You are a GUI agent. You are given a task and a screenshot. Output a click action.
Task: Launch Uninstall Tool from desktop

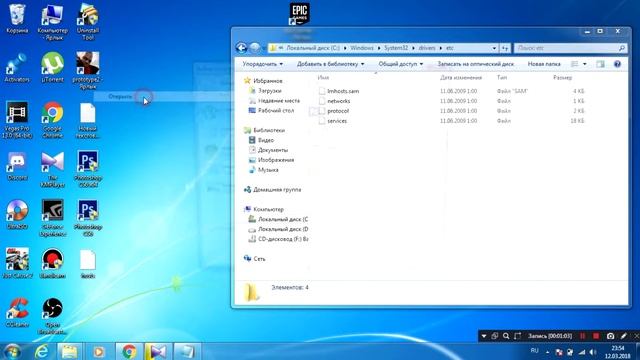tap(88, 21)
